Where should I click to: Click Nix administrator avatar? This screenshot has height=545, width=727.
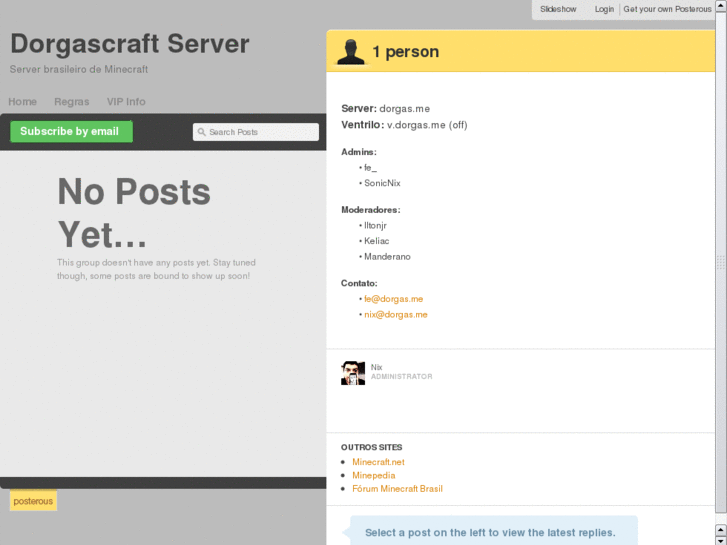353,373
